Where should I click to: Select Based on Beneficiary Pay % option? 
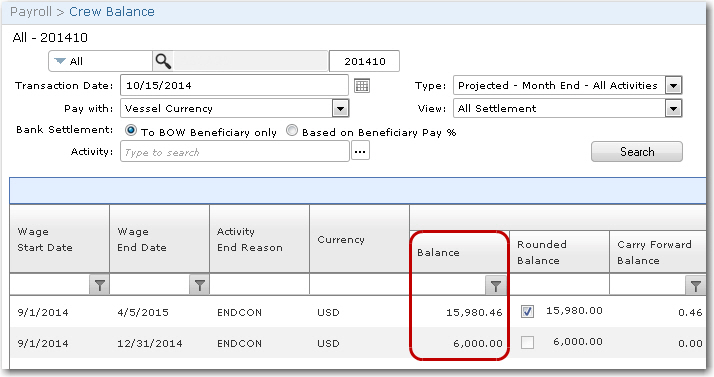click(292, 131)
